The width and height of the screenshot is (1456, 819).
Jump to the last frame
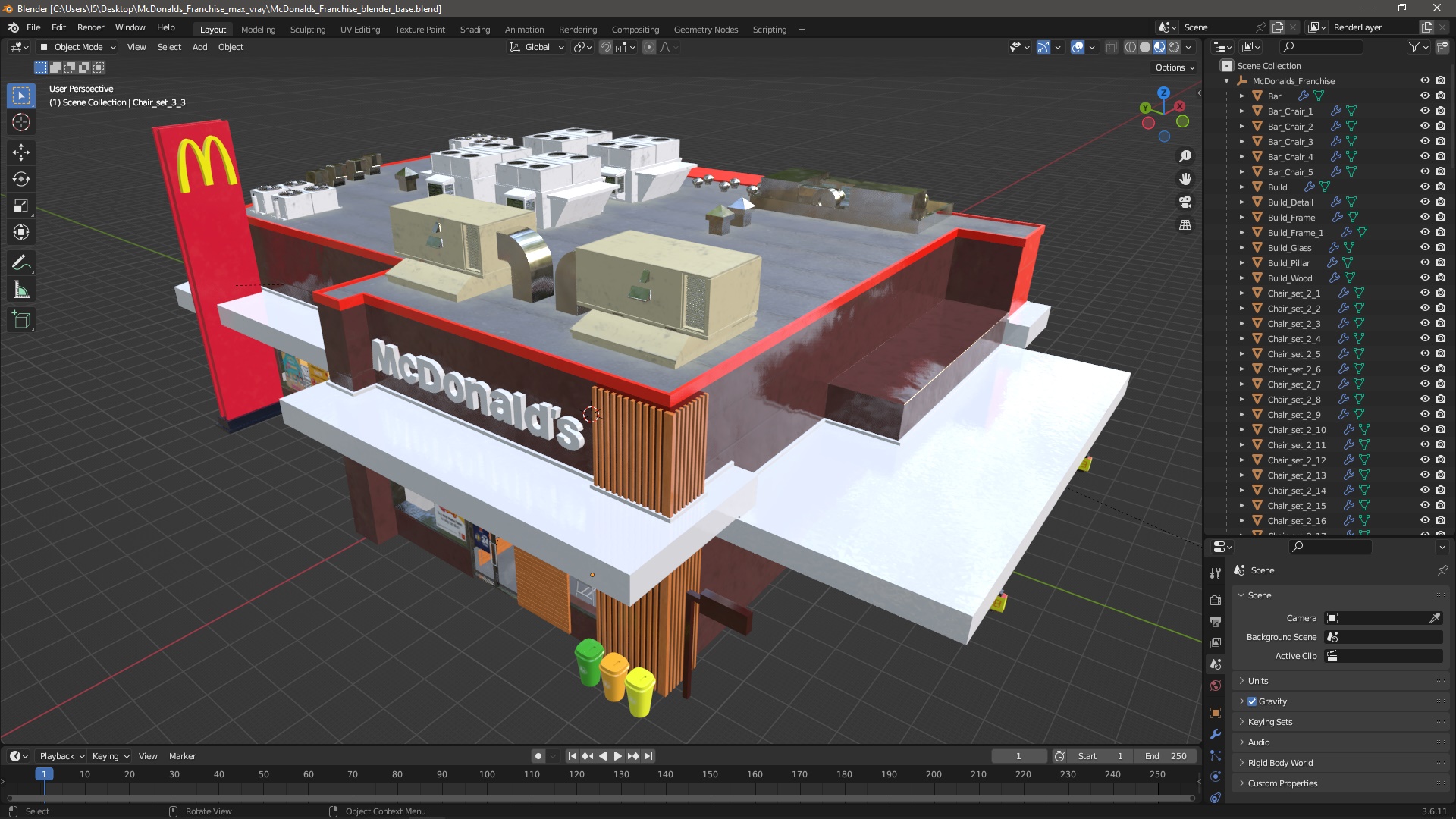coord(648,756)
